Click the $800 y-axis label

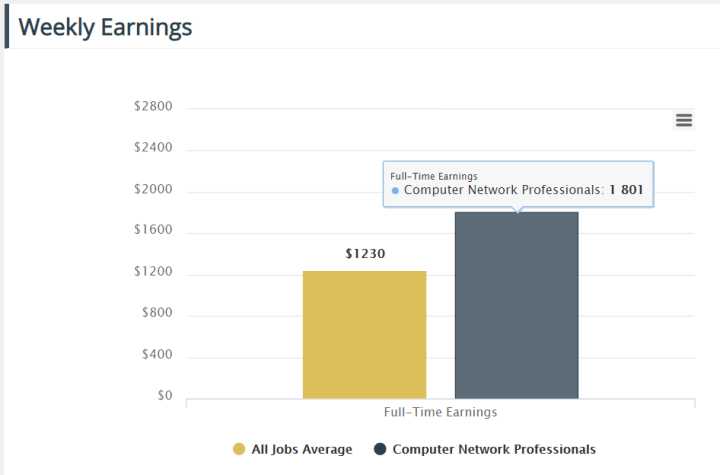point(157,312)
